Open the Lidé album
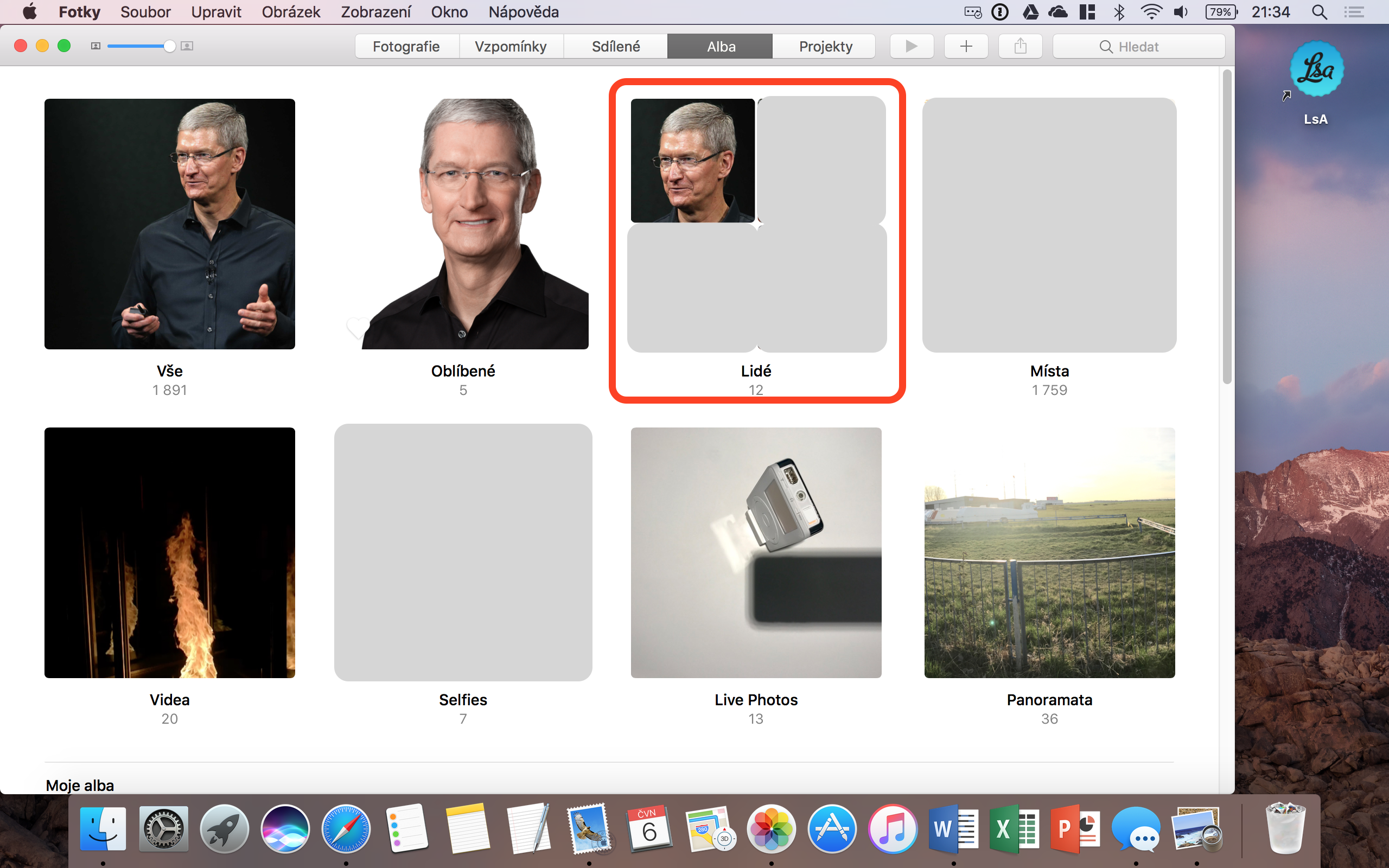1389x868 pixels. coord(756,225)
